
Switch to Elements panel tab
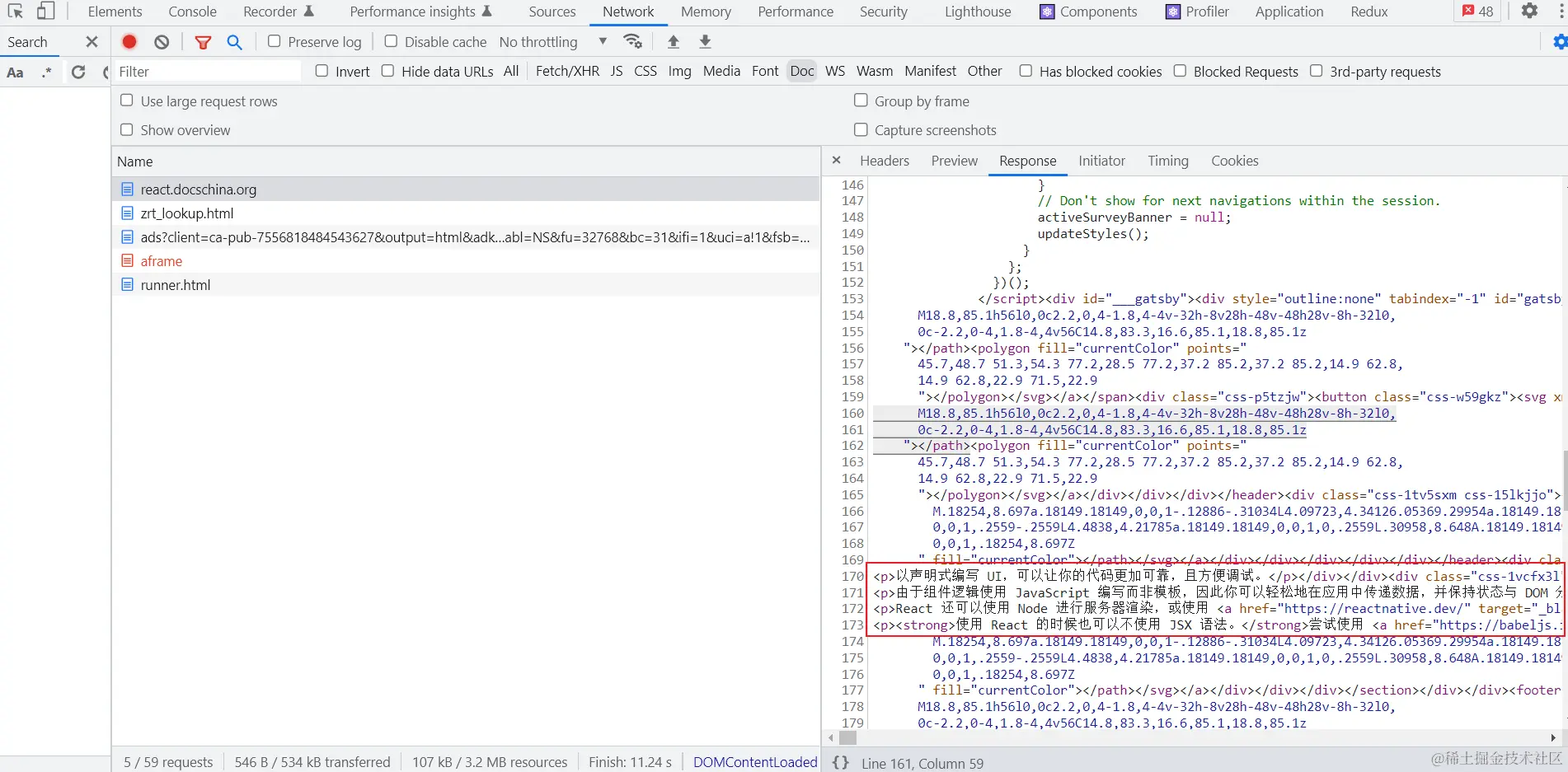[115, 12]
